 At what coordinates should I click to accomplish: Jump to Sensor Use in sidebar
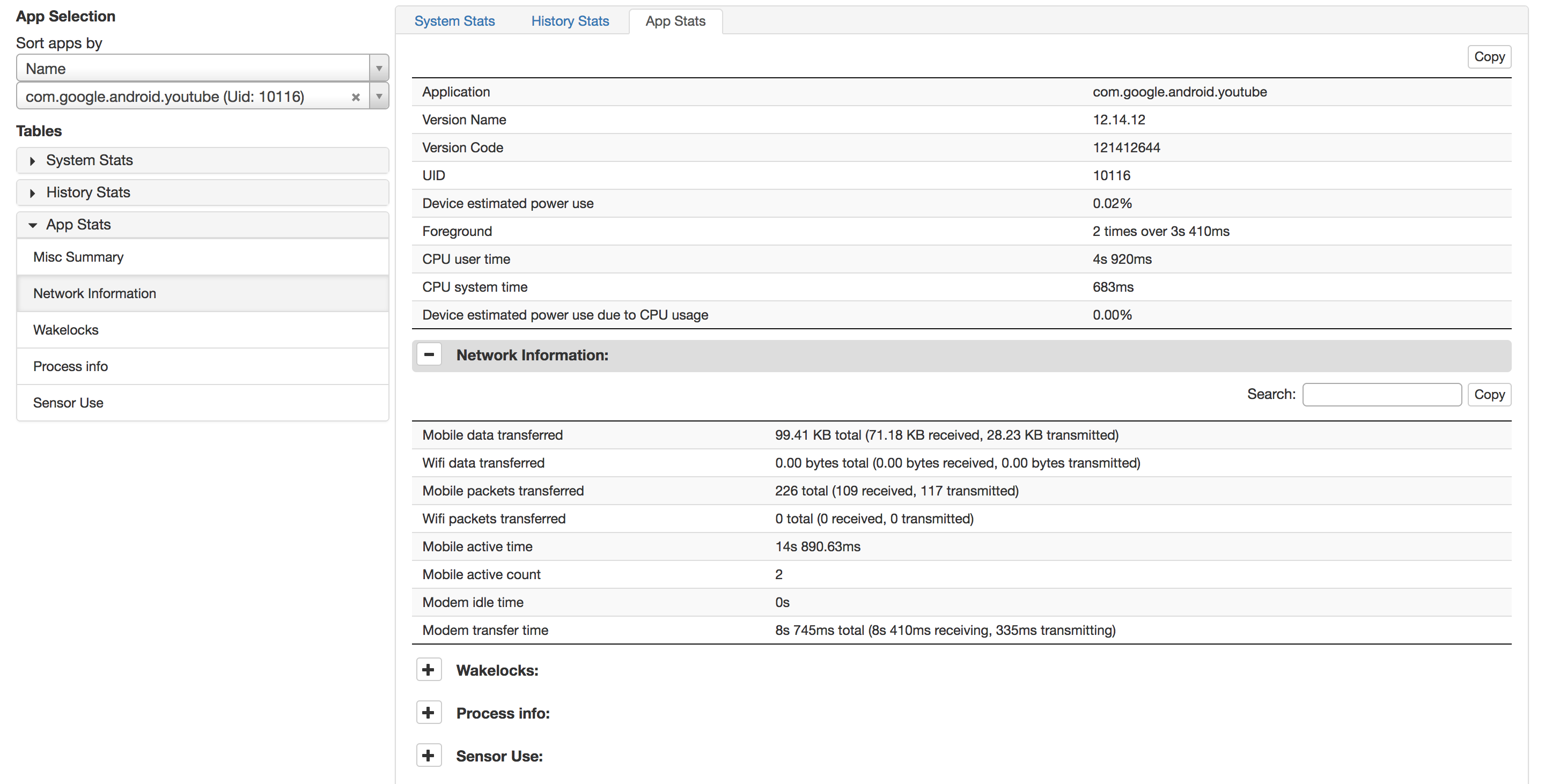click(x=68, y=403)
